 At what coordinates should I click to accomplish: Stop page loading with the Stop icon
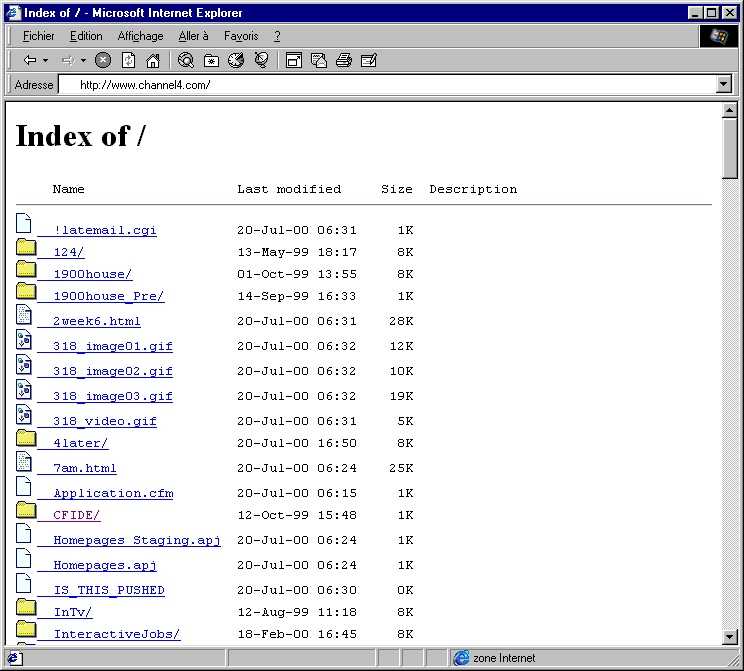pyautogui.click(x=103, y=60)
